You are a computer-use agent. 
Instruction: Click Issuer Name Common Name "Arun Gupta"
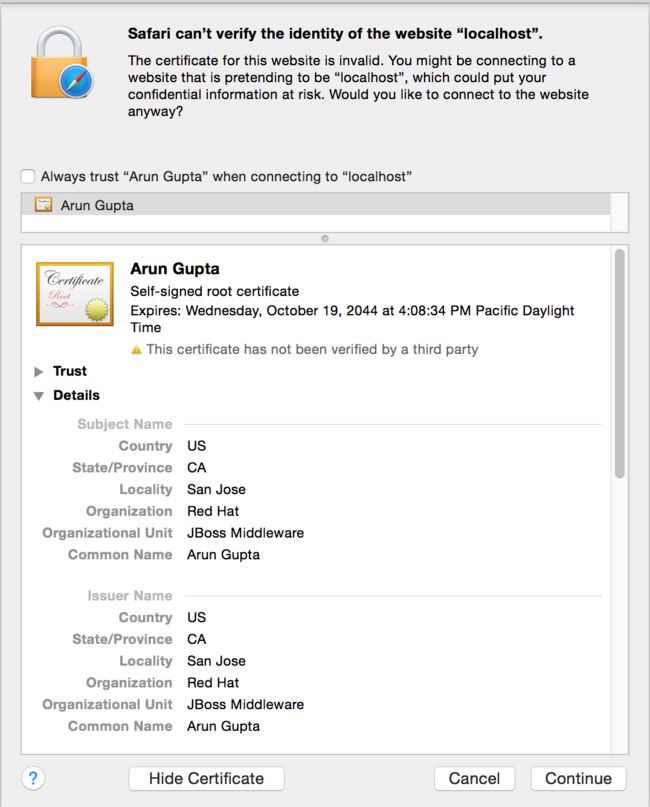(x=223, y=726)
